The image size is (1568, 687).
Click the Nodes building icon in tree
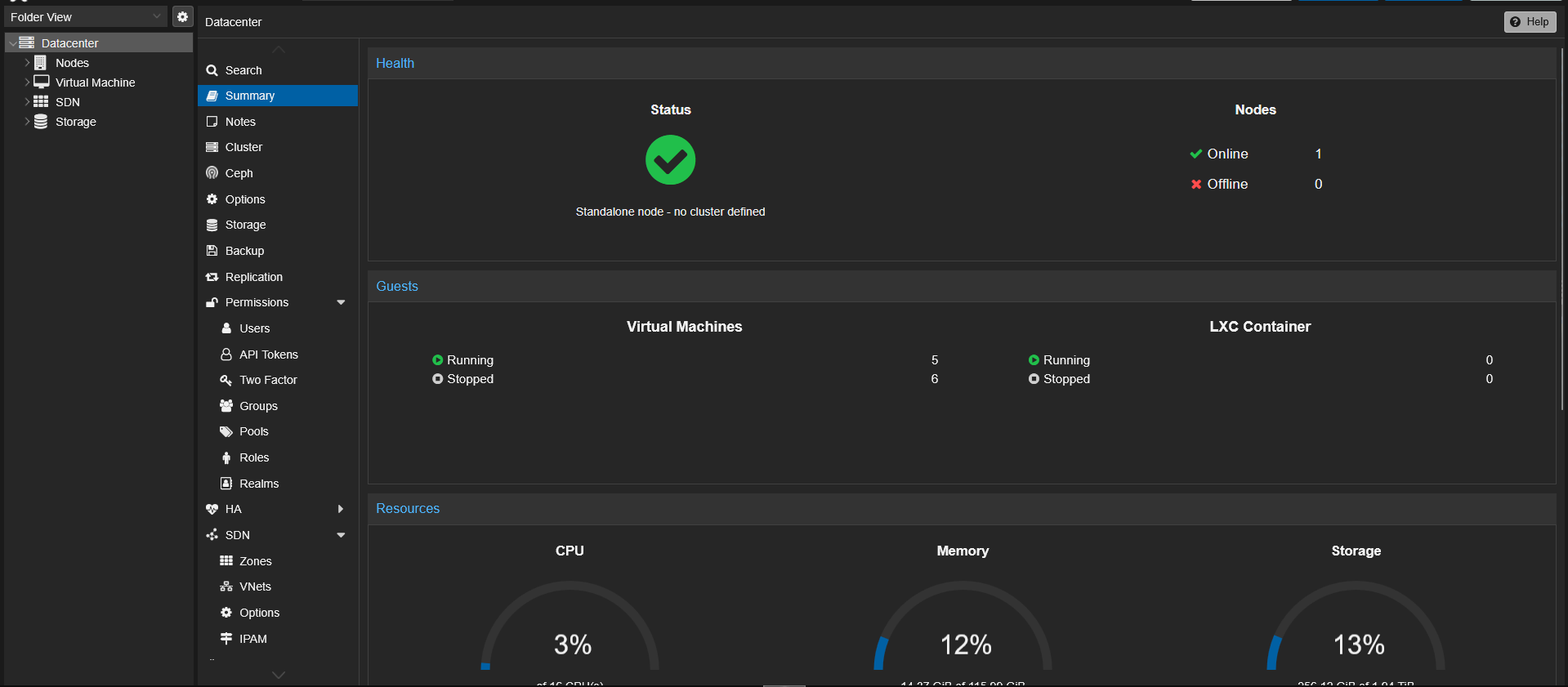[x=40, y=63]
